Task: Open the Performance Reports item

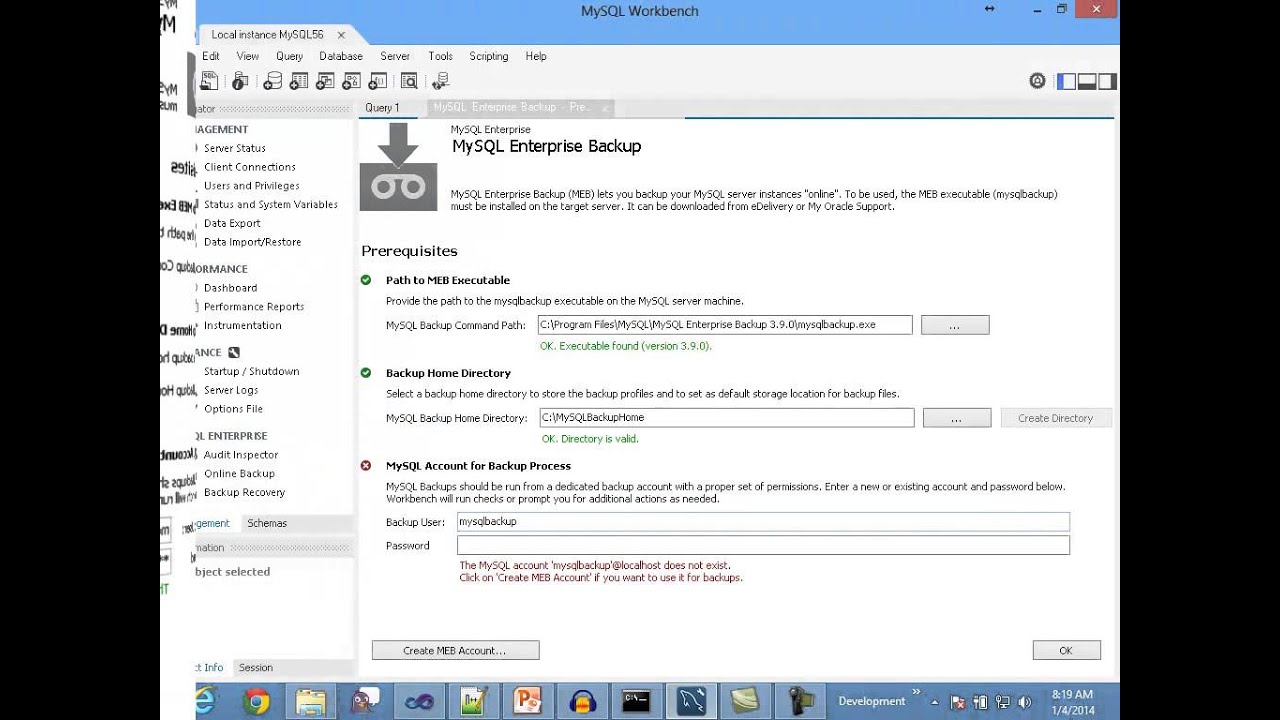Action: [x=253, y=307]
